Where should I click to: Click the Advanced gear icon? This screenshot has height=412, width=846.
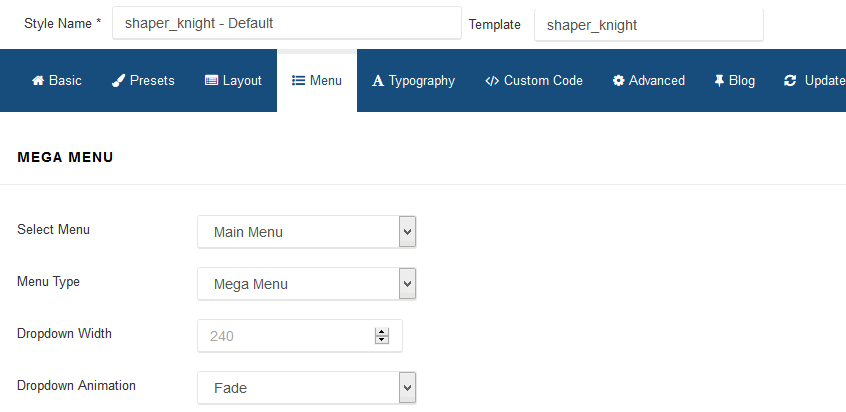[619, 81]
